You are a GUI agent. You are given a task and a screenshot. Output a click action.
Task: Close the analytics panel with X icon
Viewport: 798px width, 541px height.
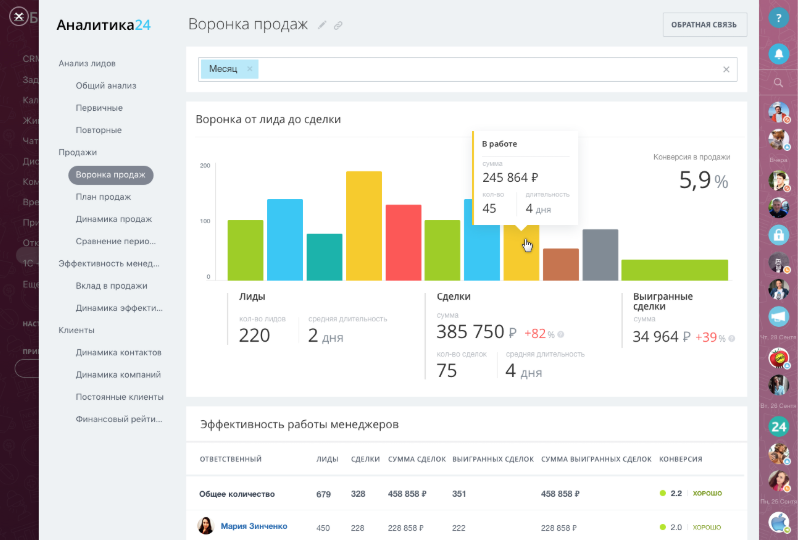(x=18, y=17)
